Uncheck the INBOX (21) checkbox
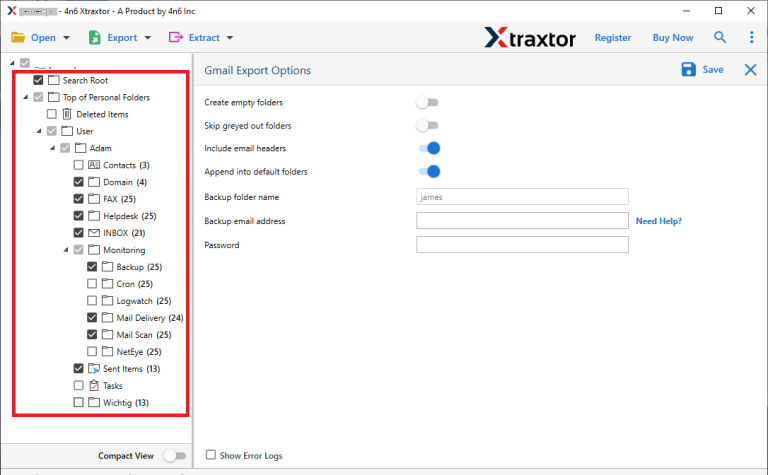Image resolution: width=768 pixels, height=475 pixels. [78, 233]
